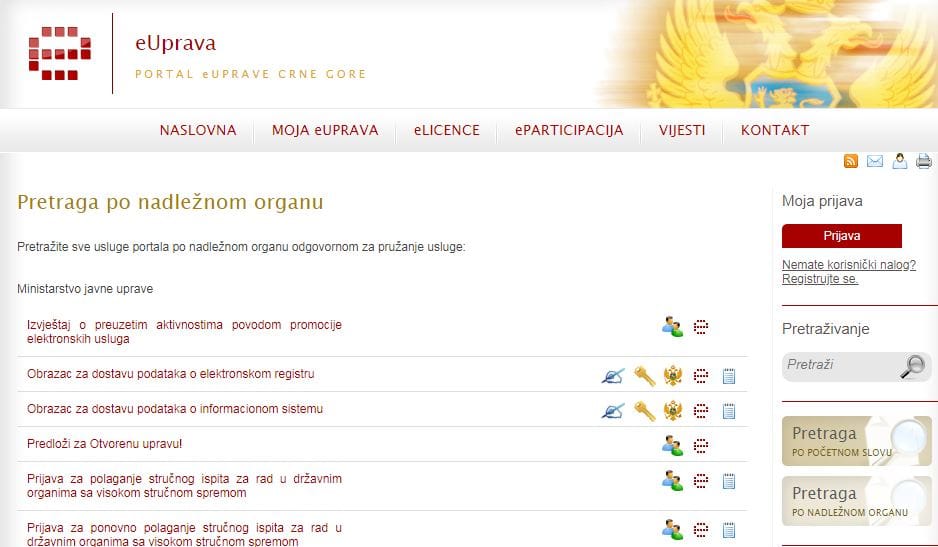Open Obrazac za dostavu podataka o elektronskom registru

pos(170,374)
